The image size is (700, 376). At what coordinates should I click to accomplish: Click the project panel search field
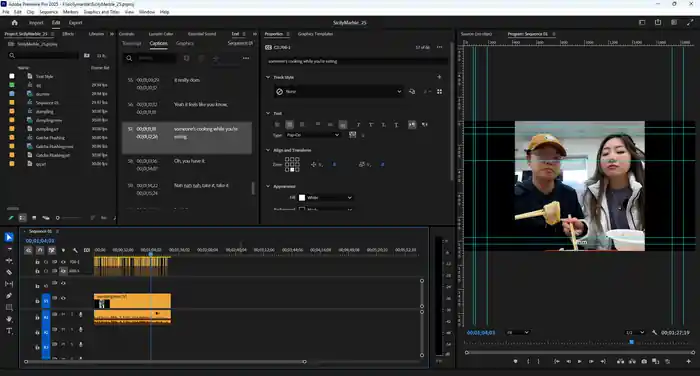[43, 55]
